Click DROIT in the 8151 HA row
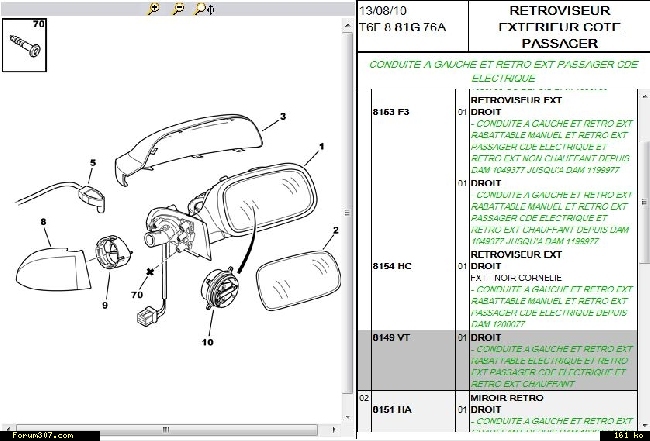The image size is (650, 441). (x=486, y=410)
